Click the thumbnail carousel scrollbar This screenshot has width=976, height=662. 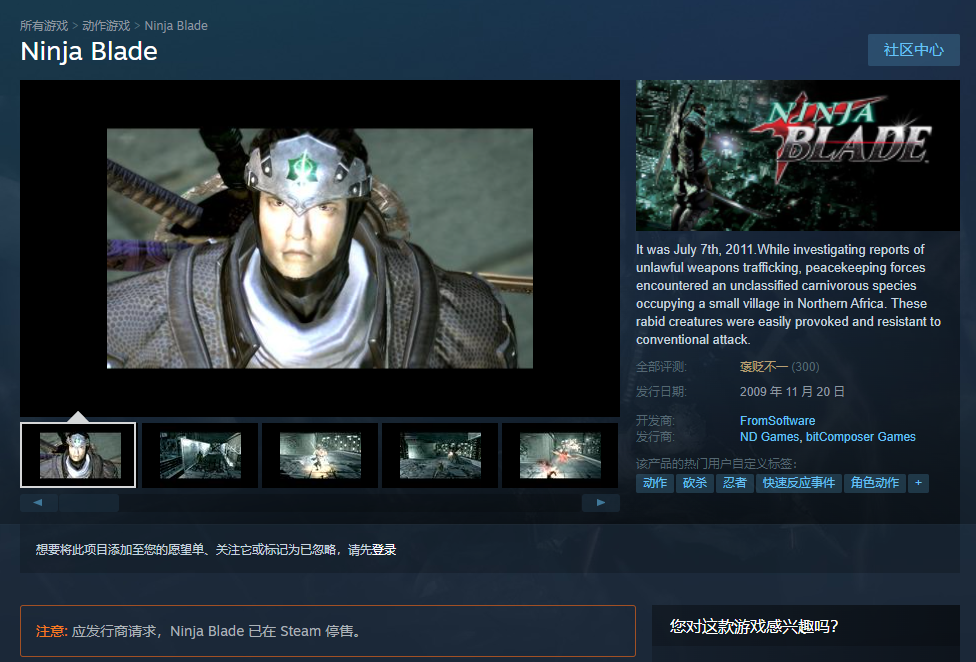point(88,502)
